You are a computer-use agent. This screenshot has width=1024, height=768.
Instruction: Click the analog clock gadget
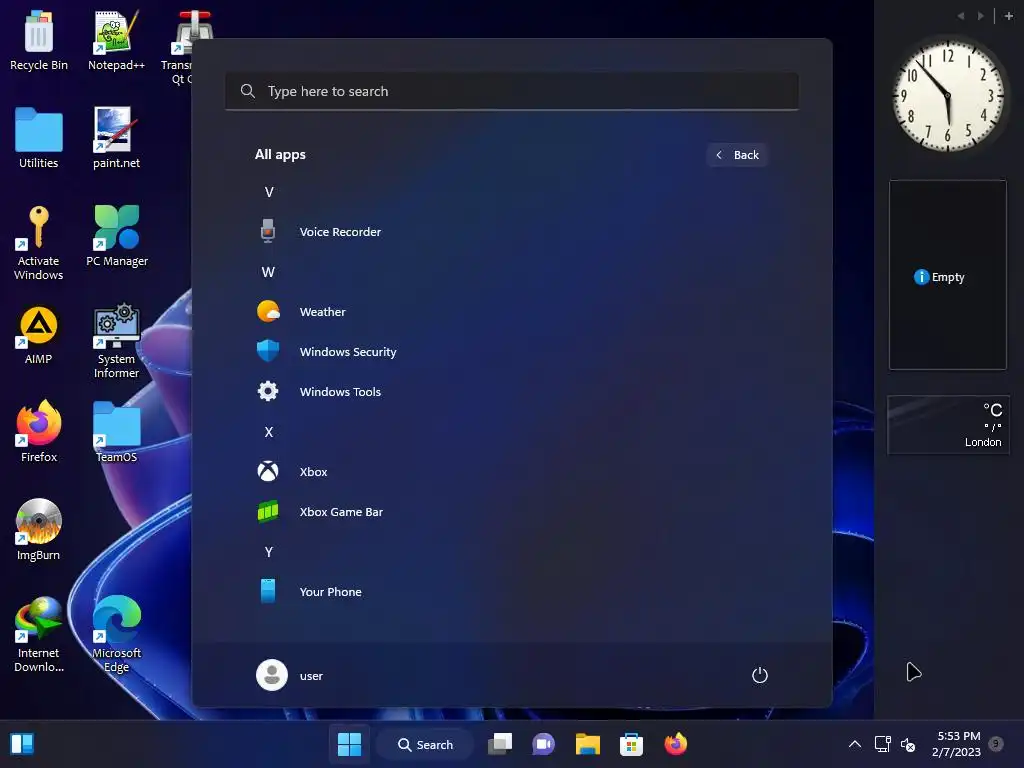[x=948, y=95]
